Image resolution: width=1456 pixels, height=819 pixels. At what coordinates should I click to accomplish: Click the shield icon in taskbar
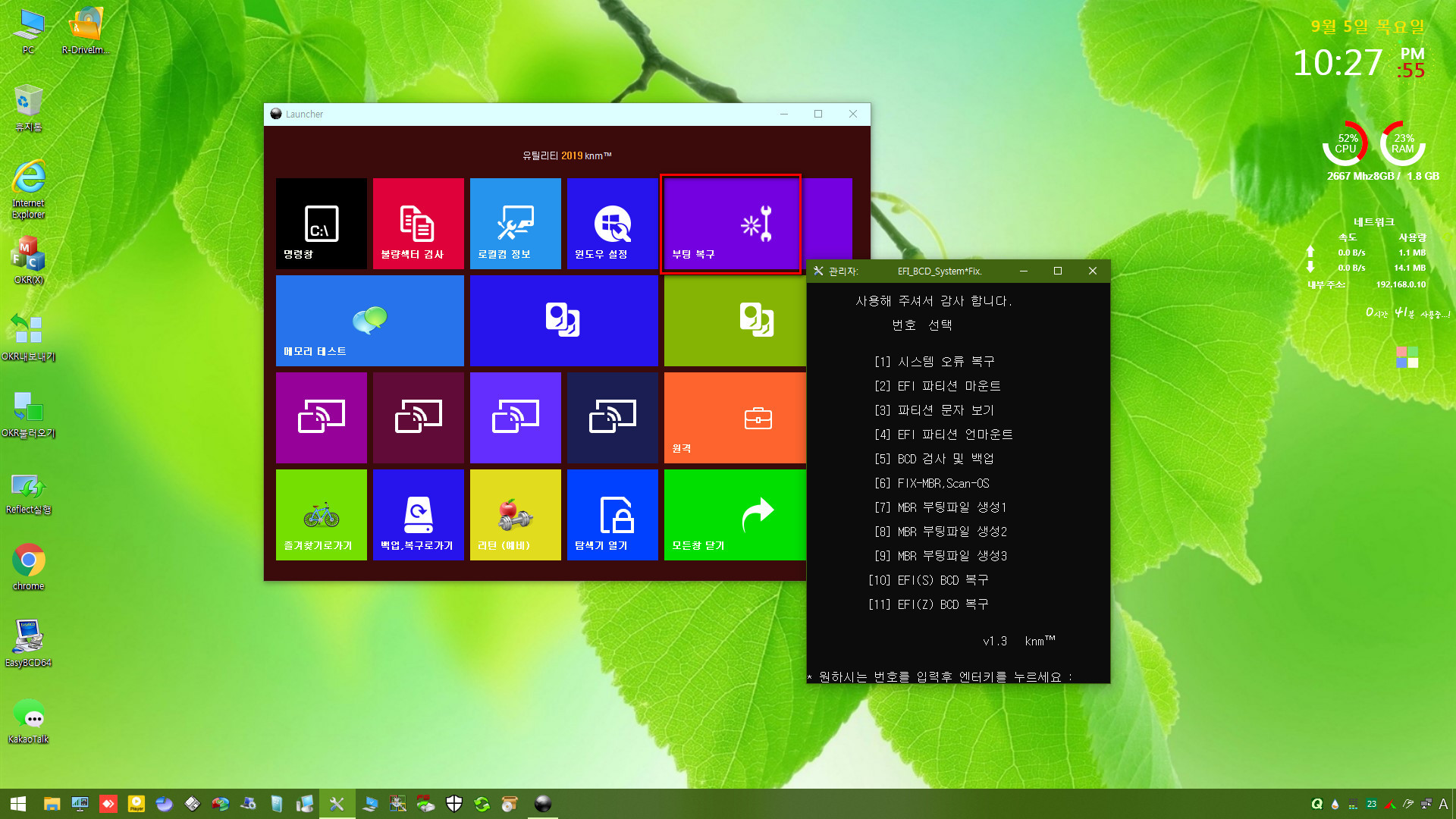point(453,804)
